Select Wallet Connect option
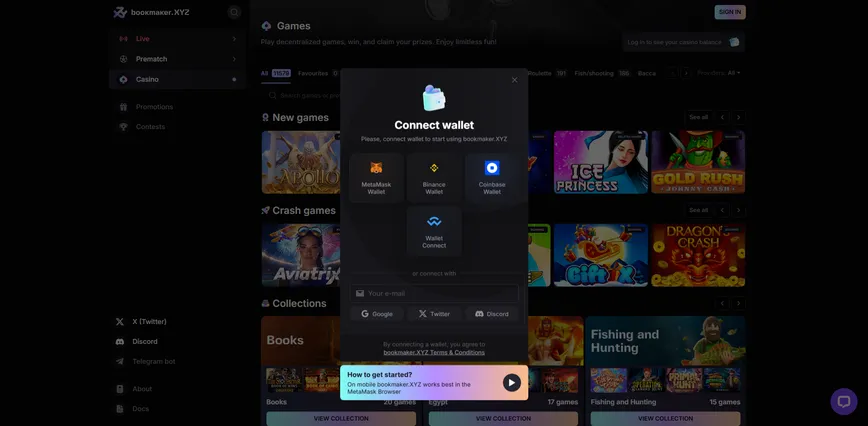 (x=434, y=231)
